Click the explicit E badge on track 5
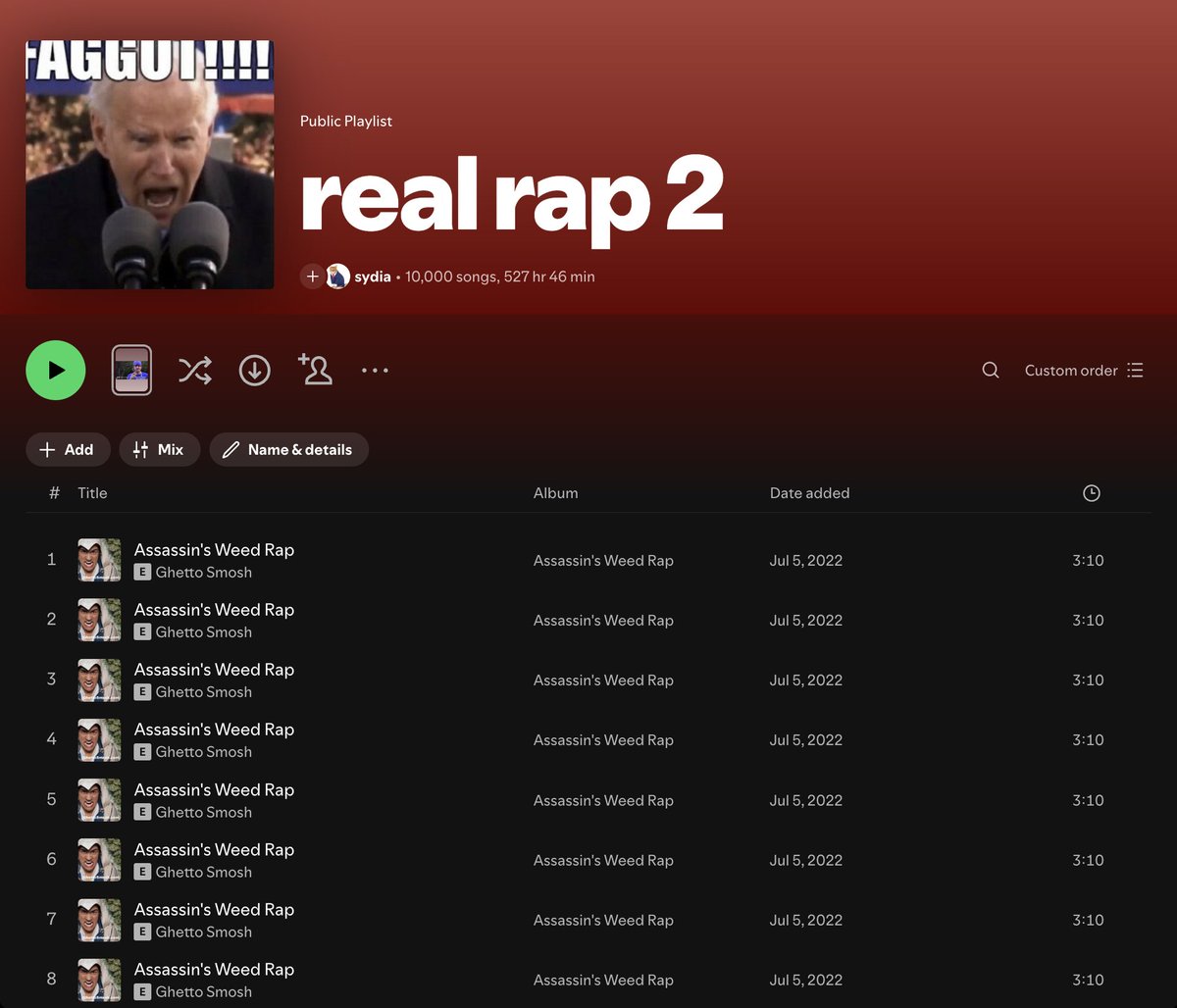The width and height of the screenshot is (1177, 1008). tap(142, 812)
